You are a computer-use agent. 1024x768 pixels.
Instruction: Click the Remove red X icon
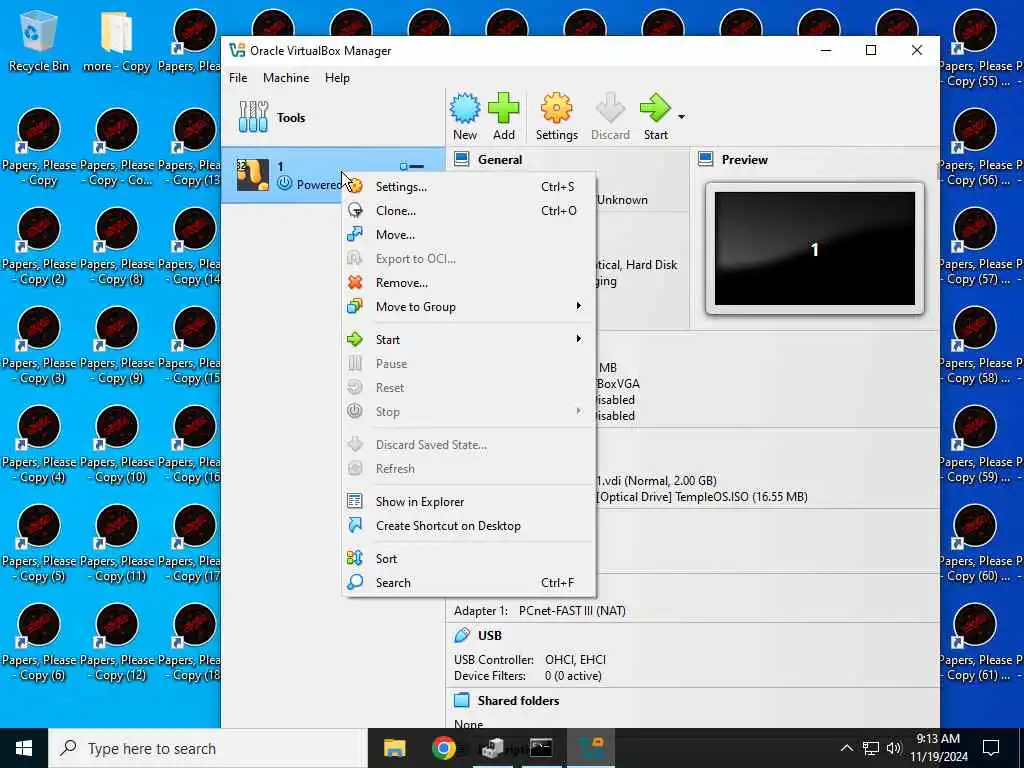click(355, 282)
